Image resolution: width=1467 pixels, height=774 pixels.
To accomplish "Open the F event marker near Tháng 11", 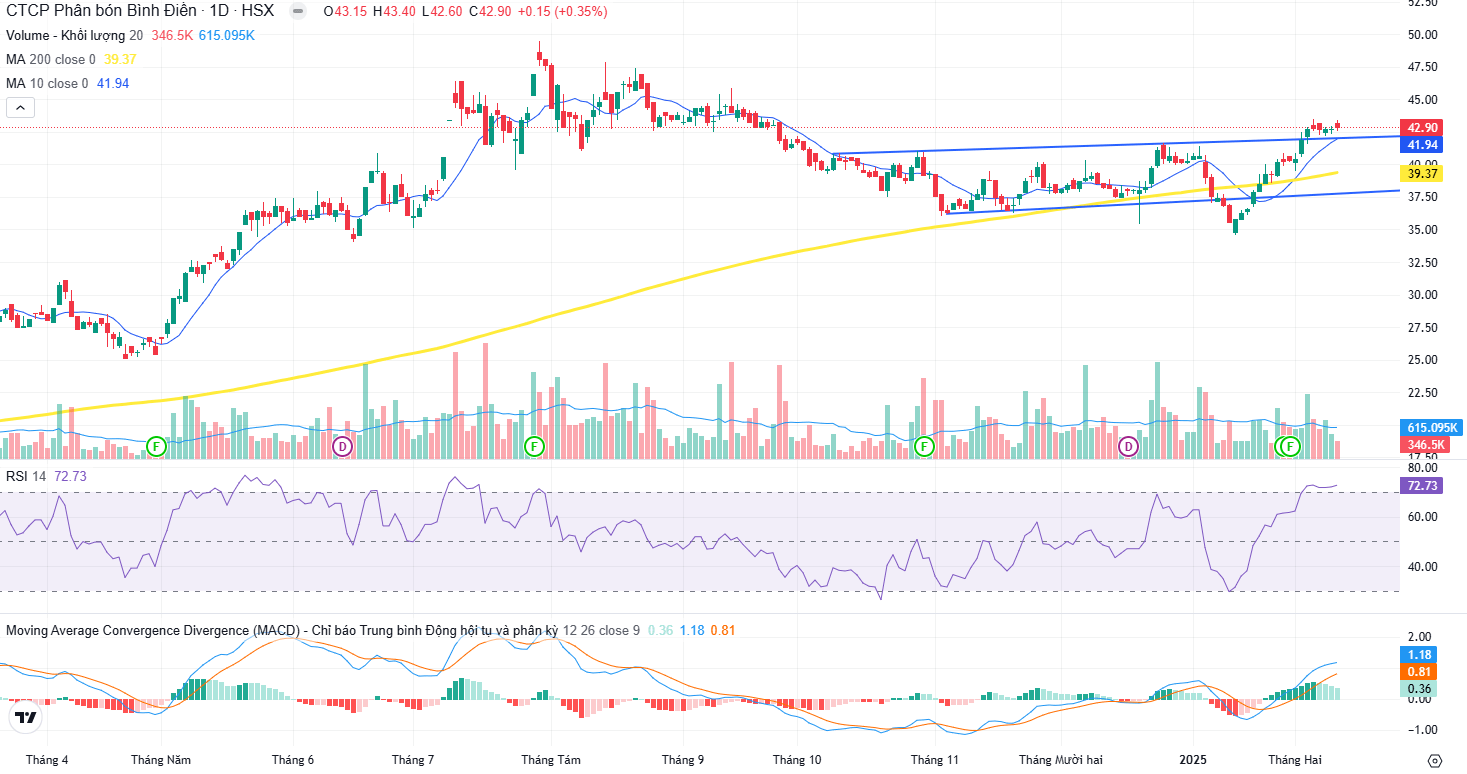I will [x=925, y=446].
